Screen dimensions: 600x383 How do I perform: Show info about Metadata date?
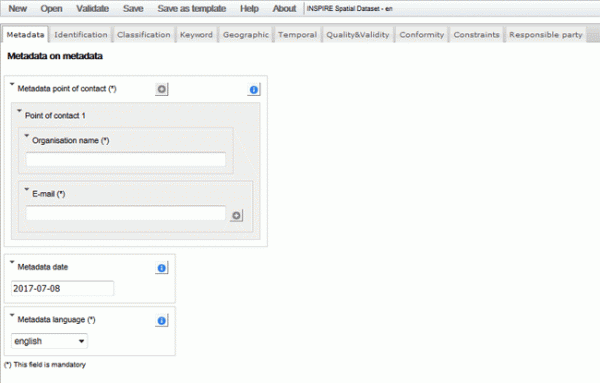(x=161, y=268)
